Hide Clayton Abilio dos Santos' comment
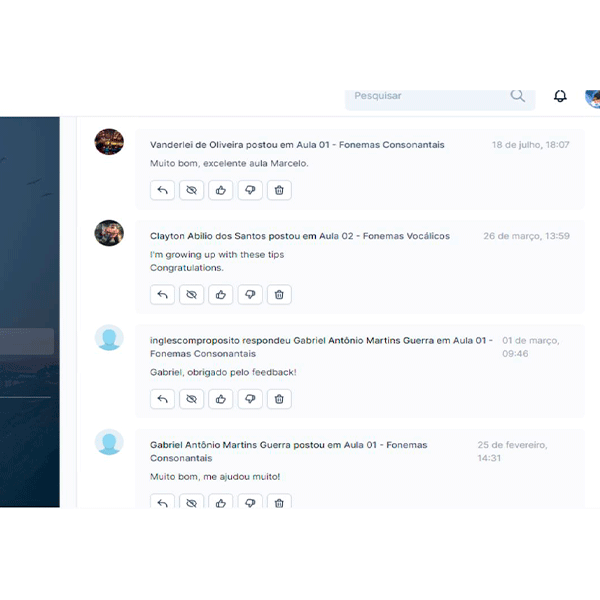Image resolution: width=600 pixels, height=600 pixels. pyautogui.click(x=191, y=295)
